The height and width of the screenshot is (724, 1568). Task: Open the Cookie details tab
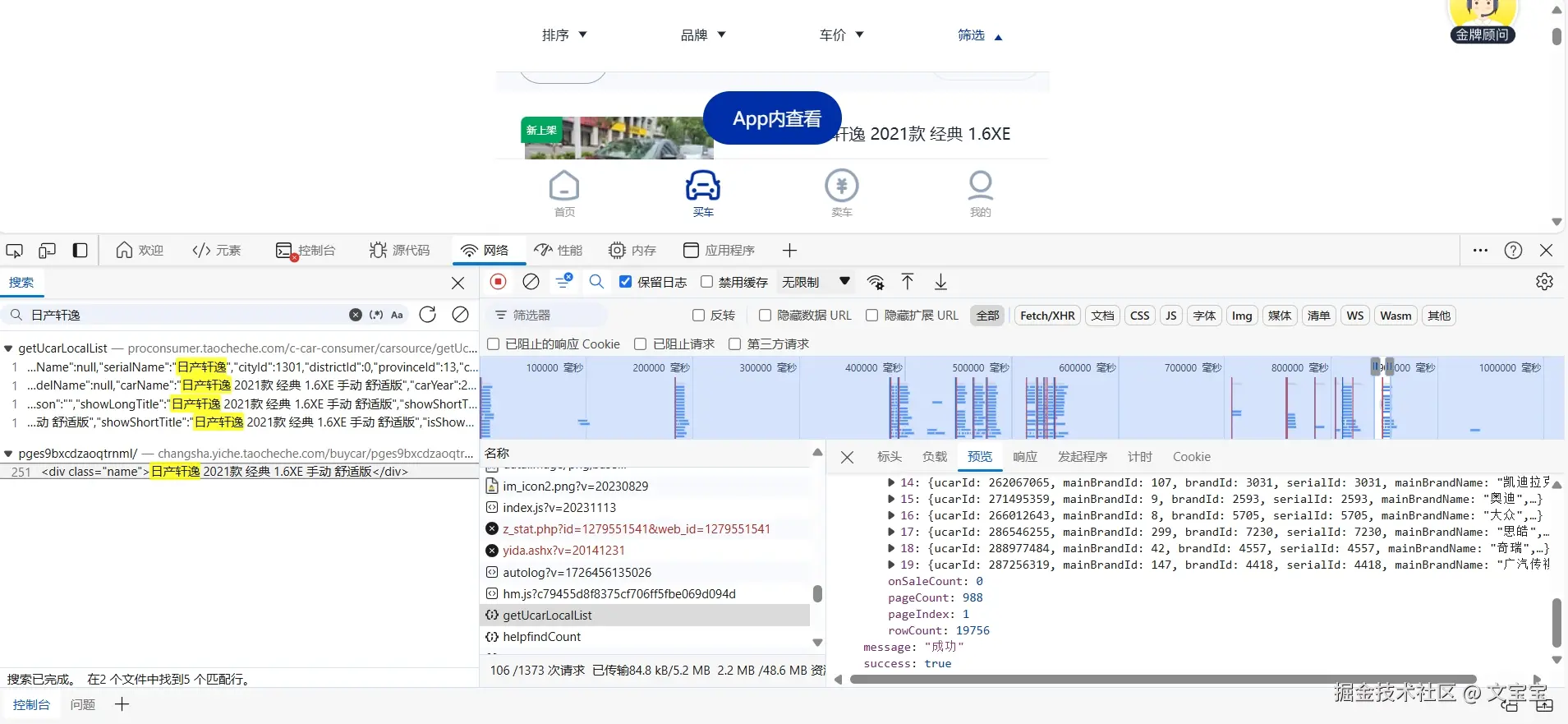tap(1192, 457)
